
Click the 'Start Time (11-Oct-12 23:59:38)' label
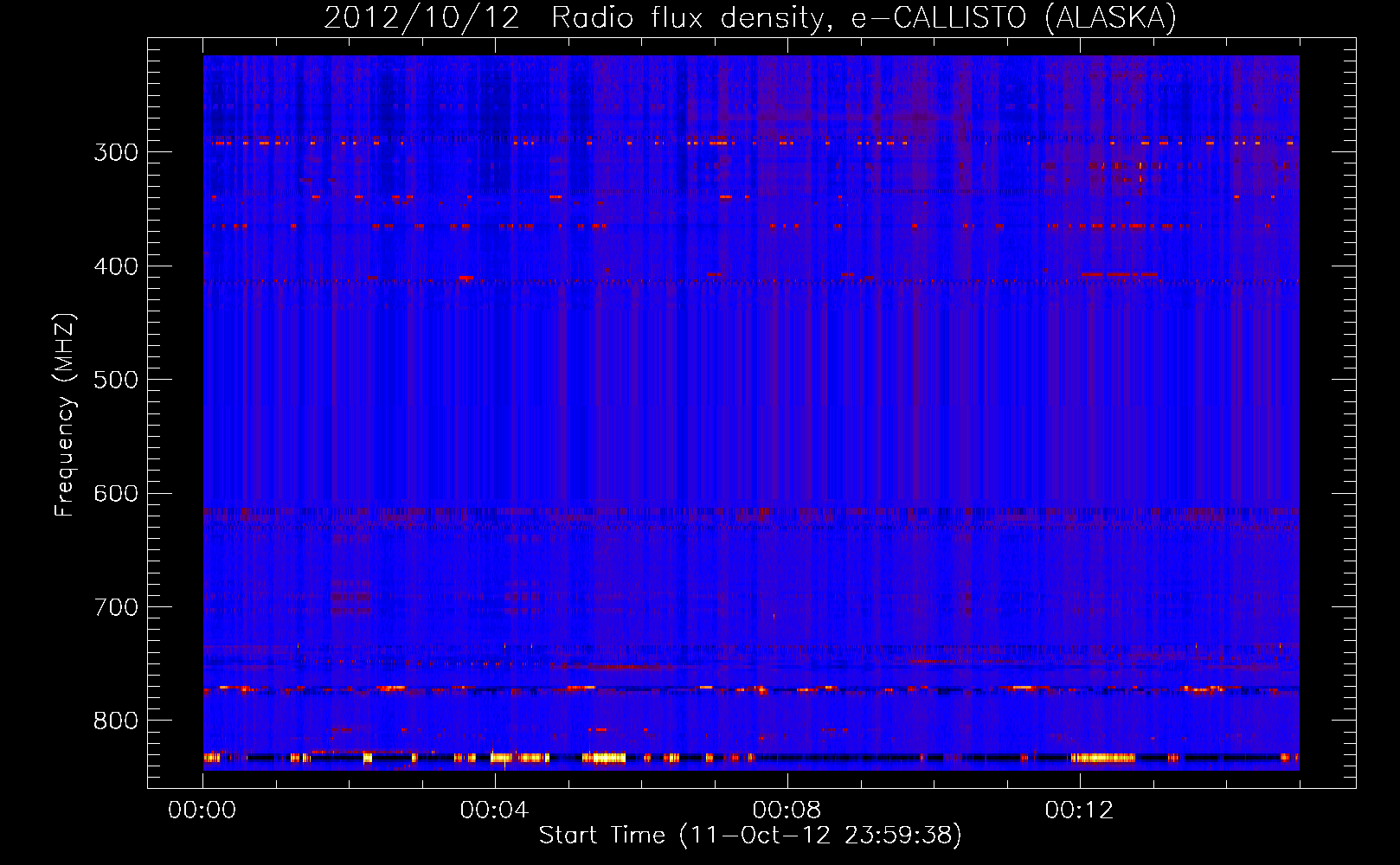point(750,836)
